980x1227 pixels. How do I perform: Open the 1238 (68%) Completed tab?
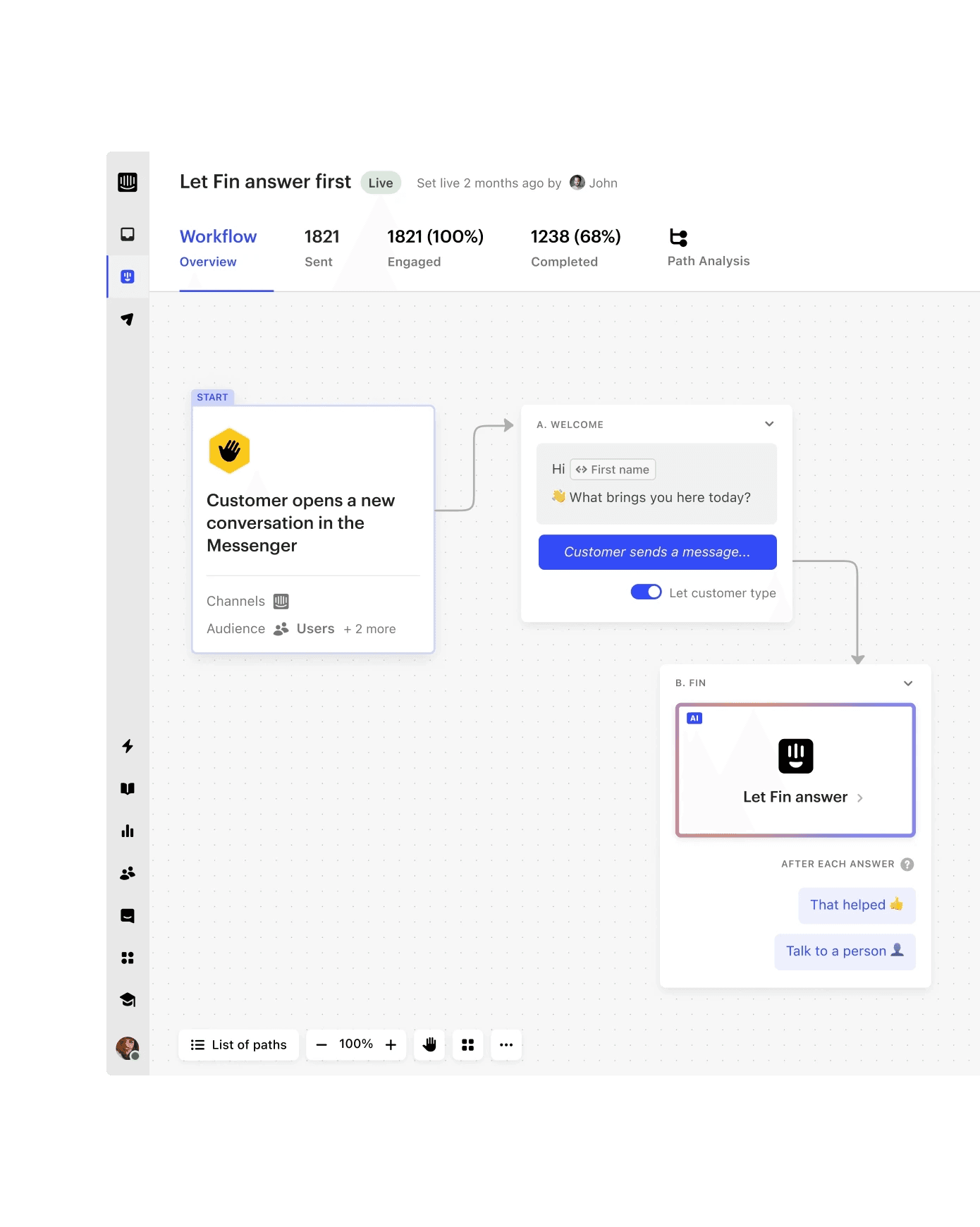(575, 248)
